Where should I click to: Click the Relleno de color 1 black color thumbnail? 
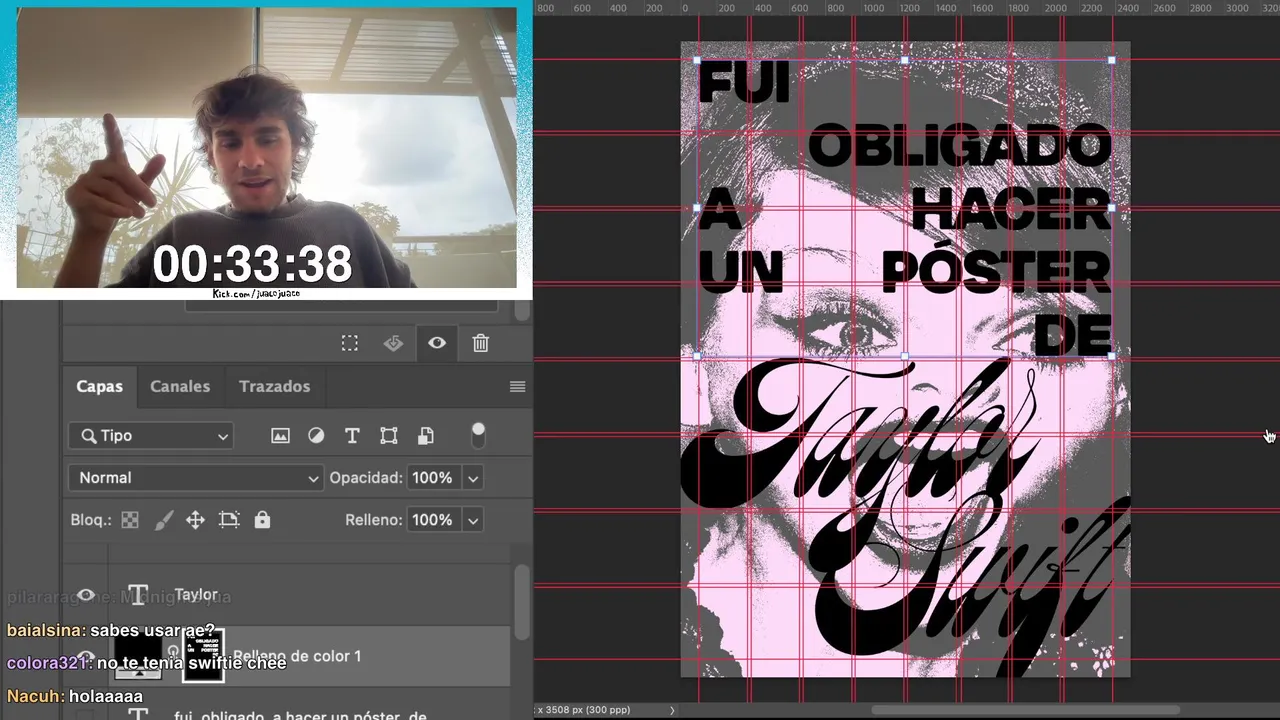[x=138, y=658]
